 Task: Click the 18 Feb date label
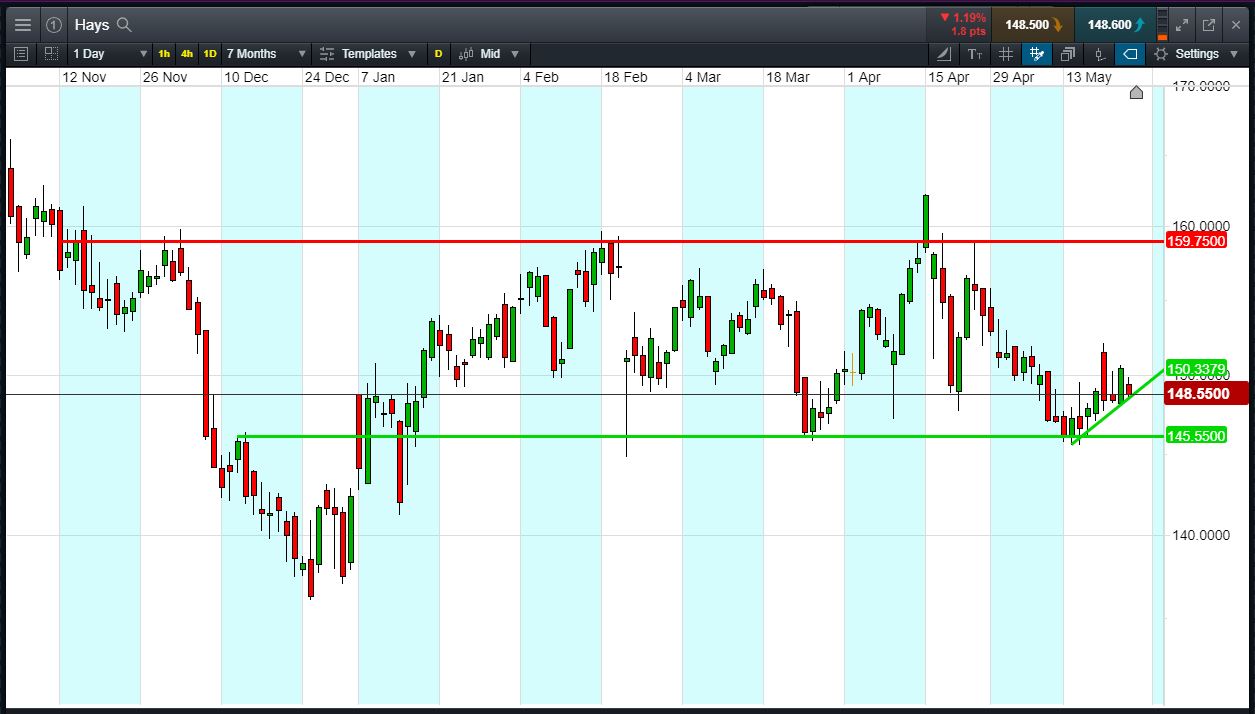click(625, 77)
